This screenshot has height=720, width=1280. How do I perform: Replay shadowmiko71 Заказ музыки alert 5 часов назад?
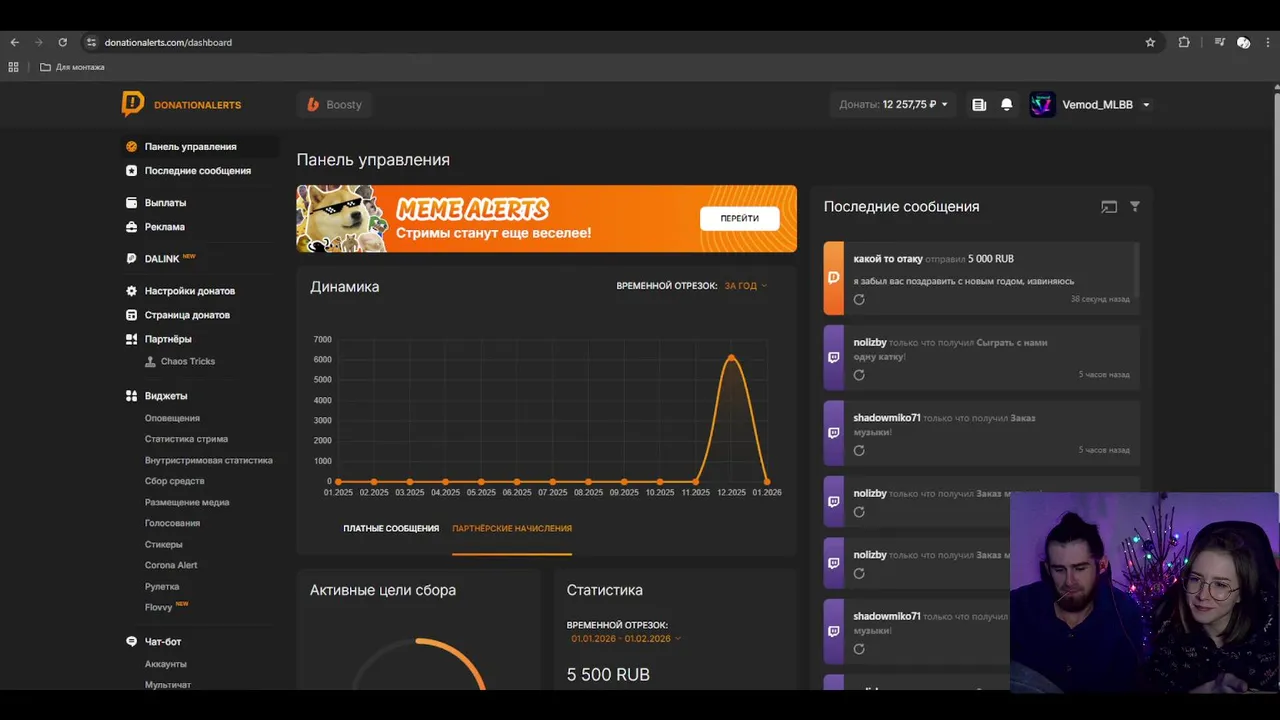[x=859, y=451]
